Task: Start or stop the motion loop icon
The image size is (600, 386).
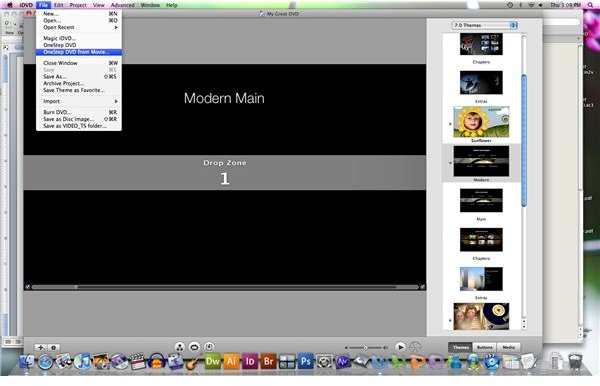Action: tap(194, 347)
